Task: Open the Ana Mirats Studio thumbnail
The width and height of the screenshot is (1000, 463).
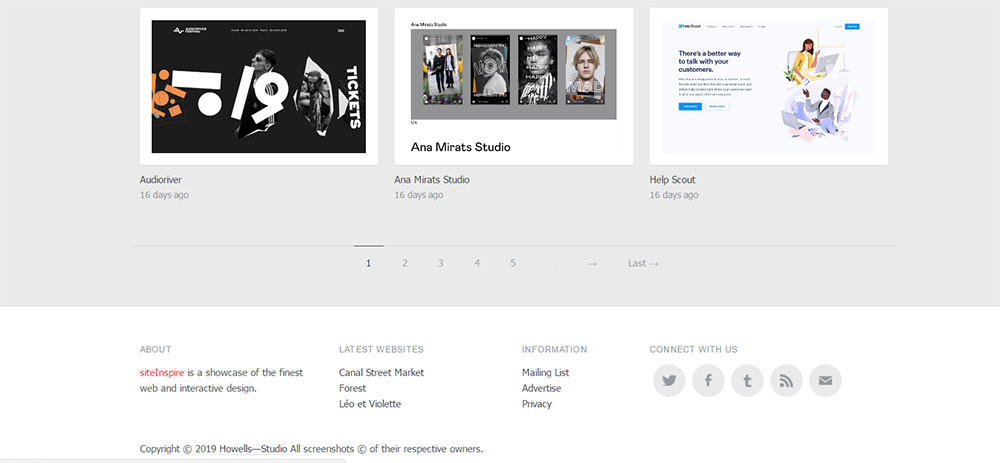Action: (514, 86)
